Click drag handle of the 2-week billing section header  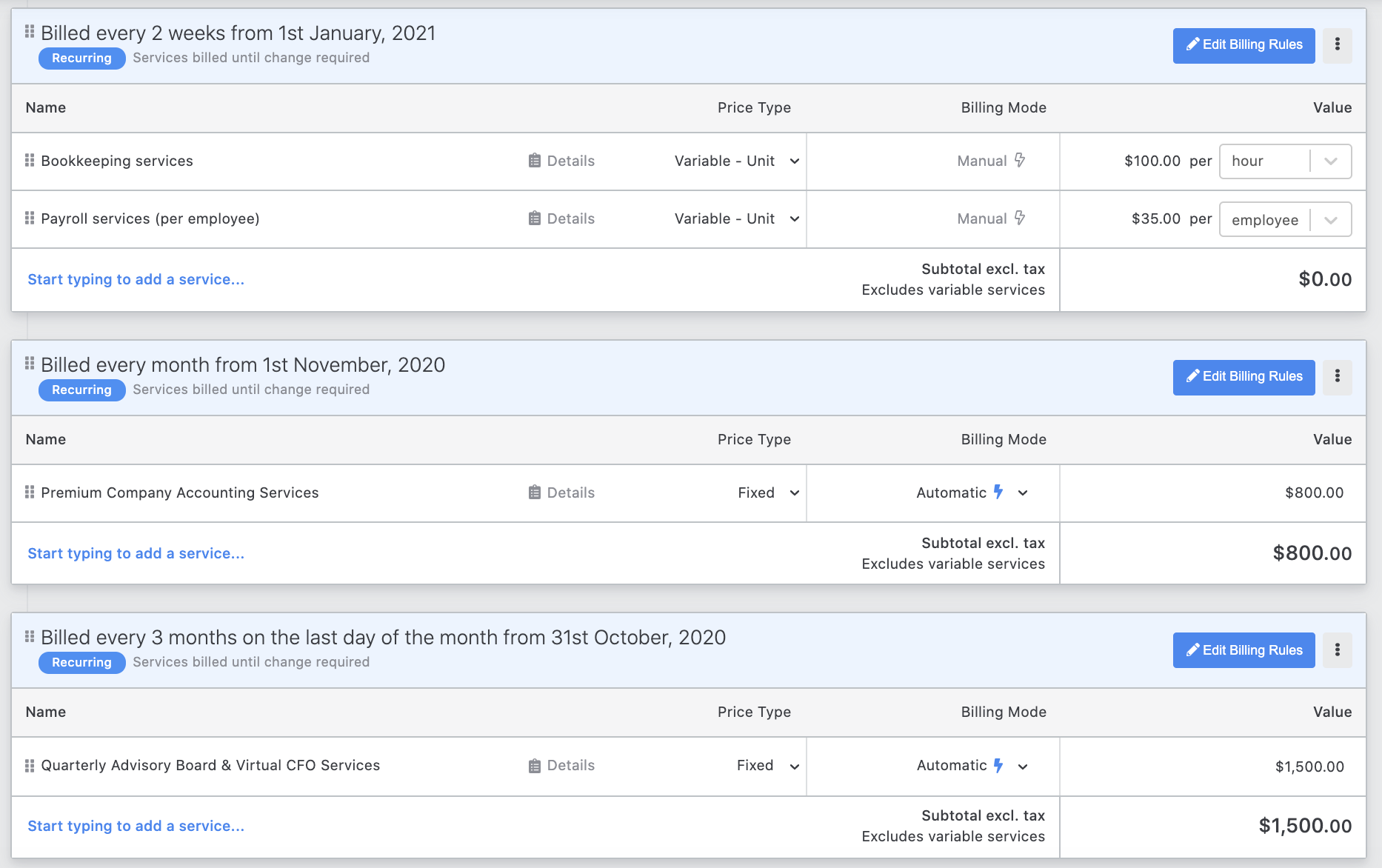30,32
